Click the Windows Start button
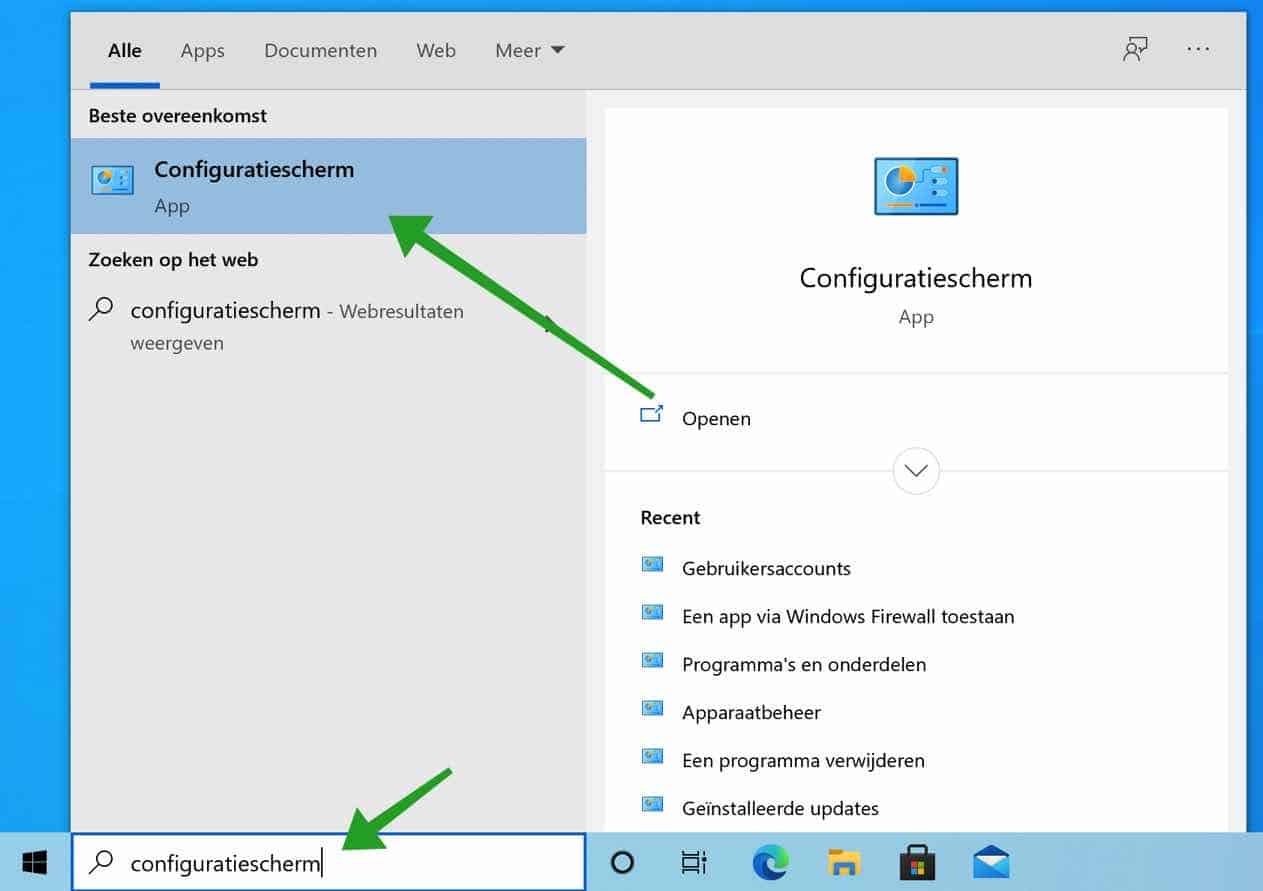 click(x=35, y=861)
